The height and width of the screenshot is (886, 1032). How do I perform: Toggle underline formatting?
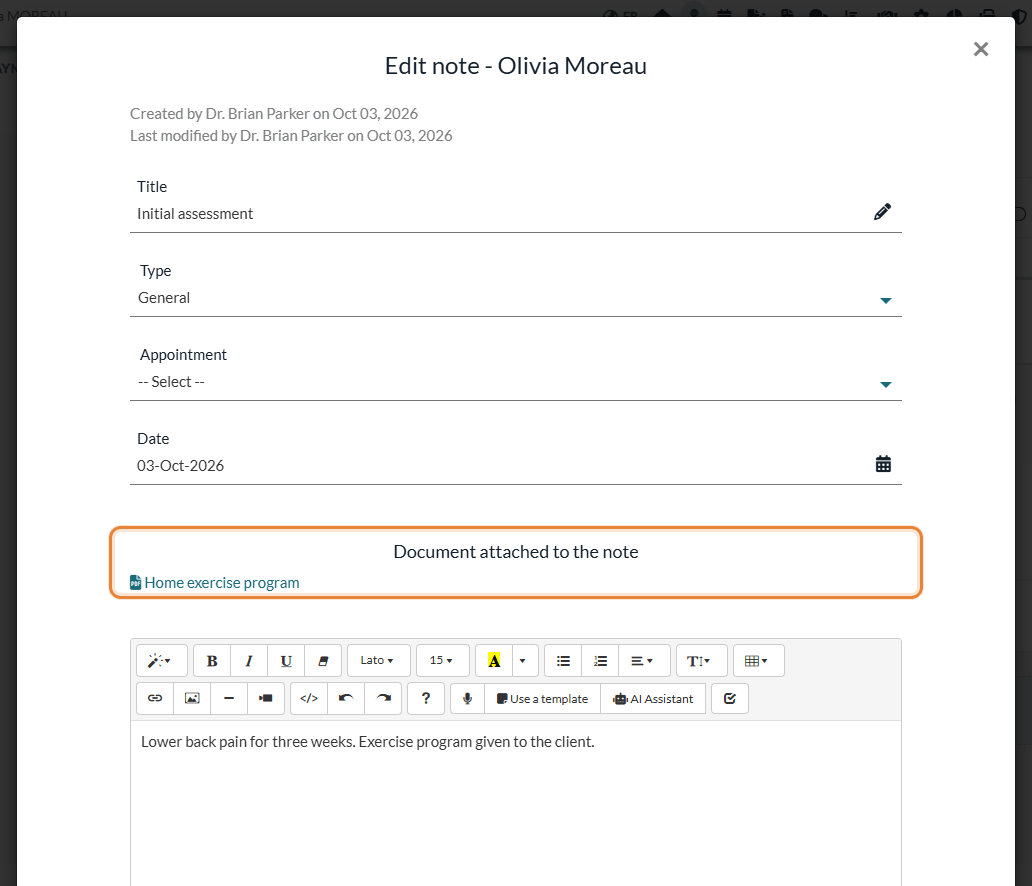[286, 660]
